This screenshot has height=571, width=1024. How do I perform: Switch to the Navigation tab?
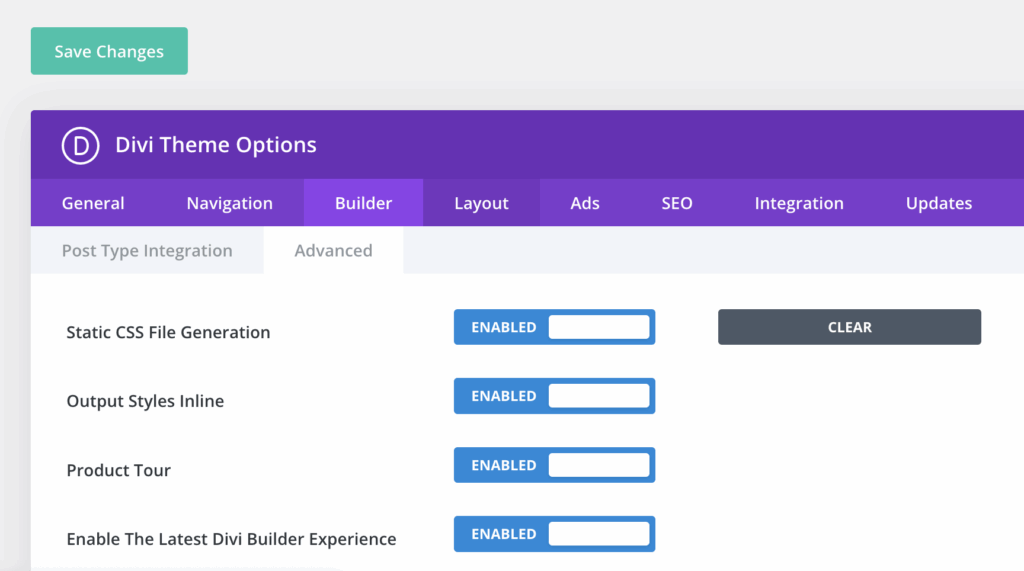point(230,203)
